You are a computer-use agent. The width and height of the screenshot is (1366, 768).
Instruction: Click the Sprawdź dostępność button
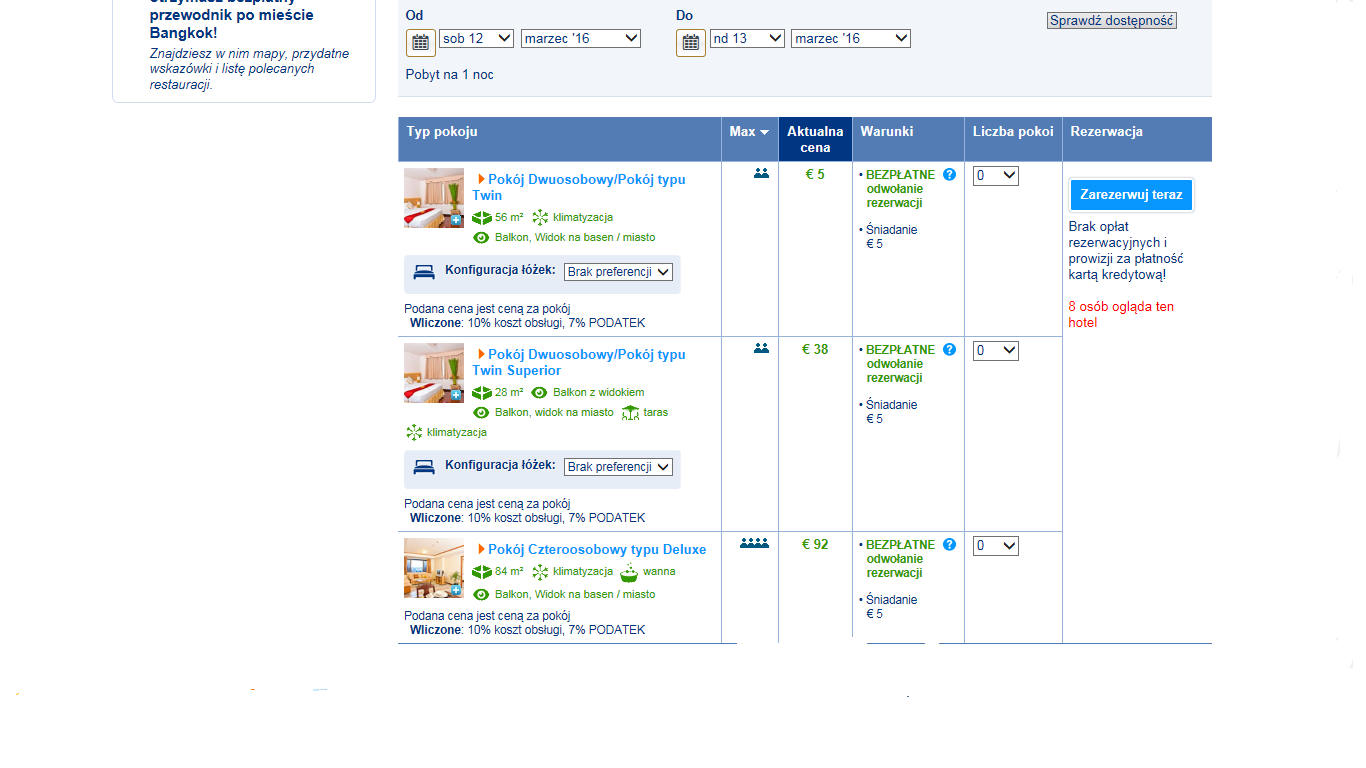[x=1112, y=20]
